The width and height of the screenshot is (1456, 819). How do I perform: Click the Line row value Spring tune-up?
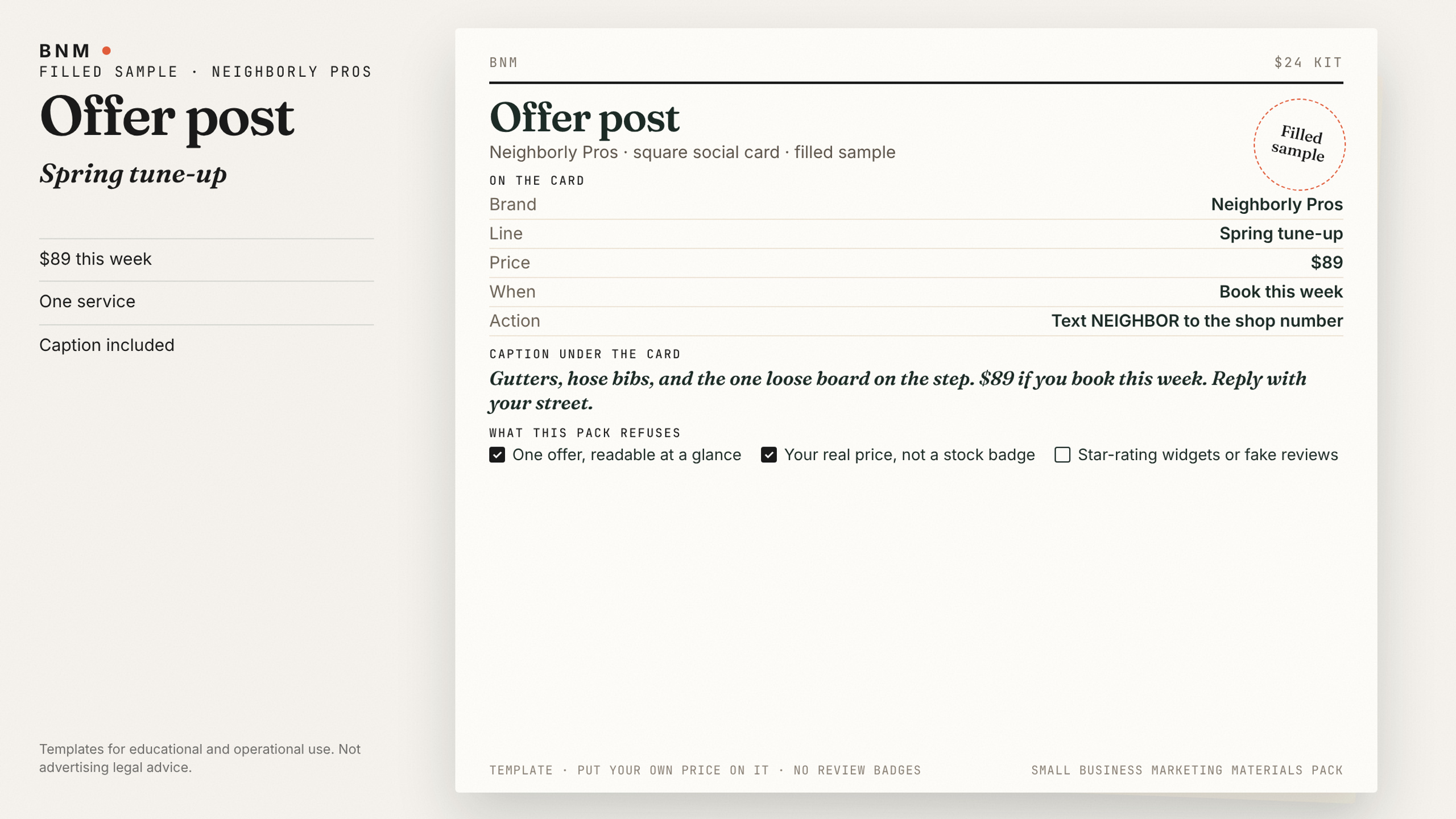point(1281,234)
